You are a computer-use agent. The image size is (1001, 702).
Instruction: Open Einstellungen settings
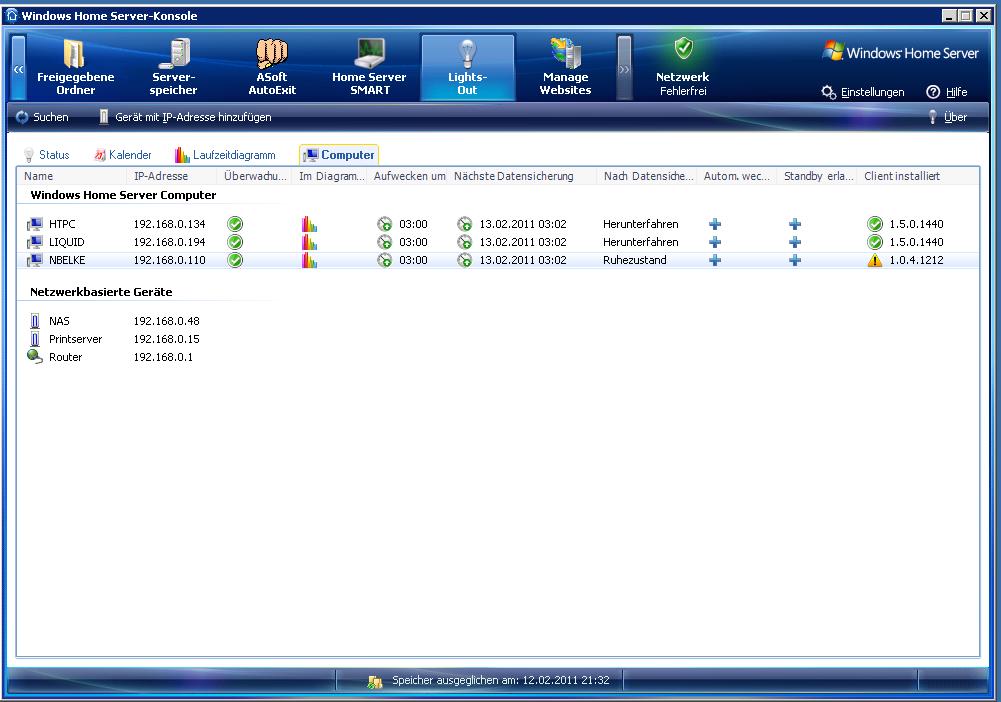[x=863, y=92]
